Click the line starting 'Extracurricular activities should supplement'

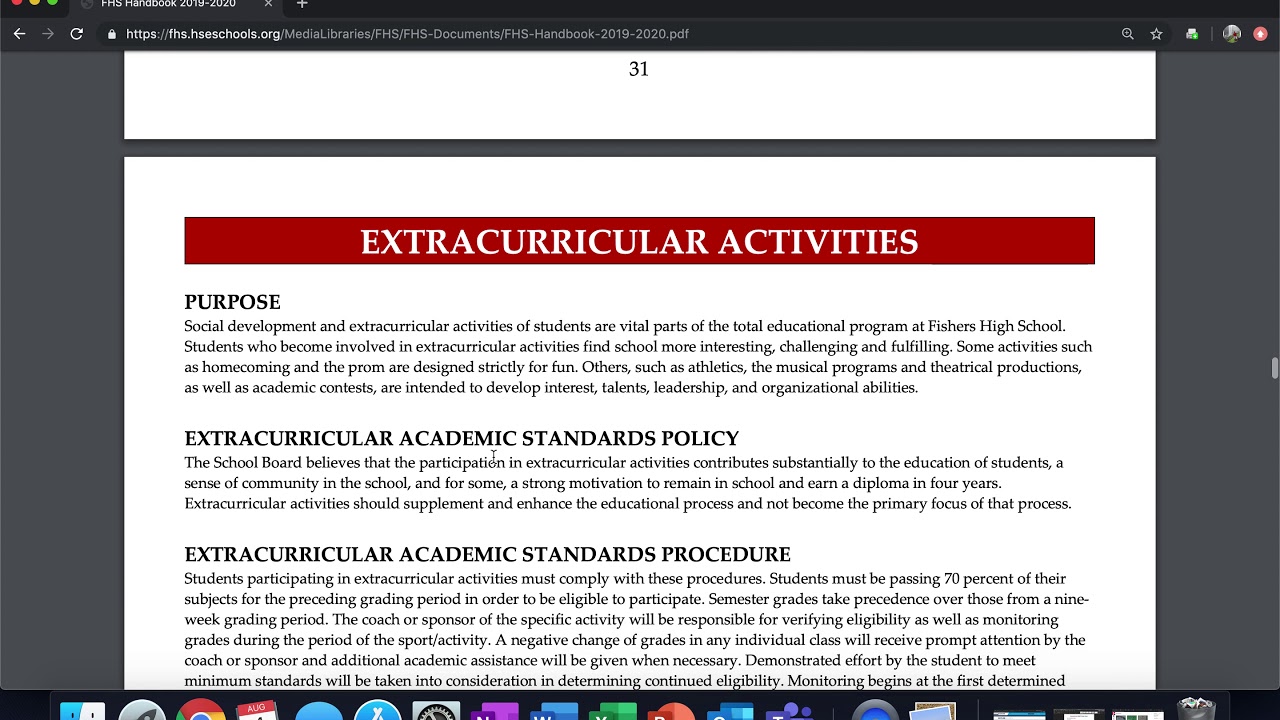point(627,504)
